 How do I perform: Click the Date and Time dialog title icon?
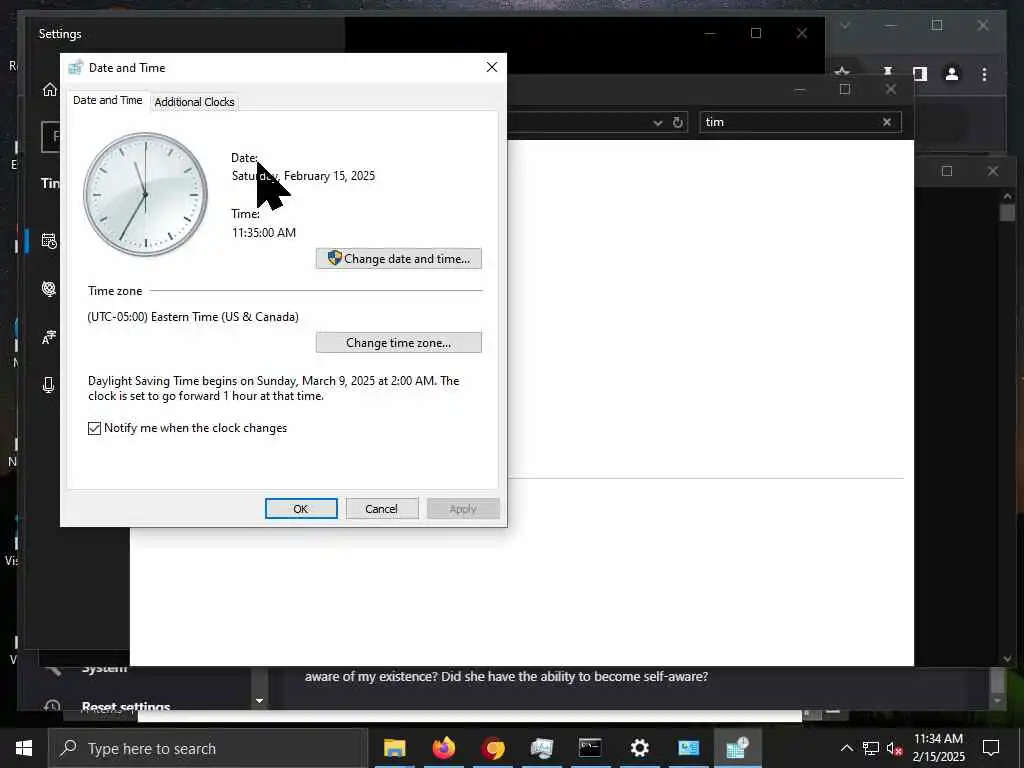[76, 67]
